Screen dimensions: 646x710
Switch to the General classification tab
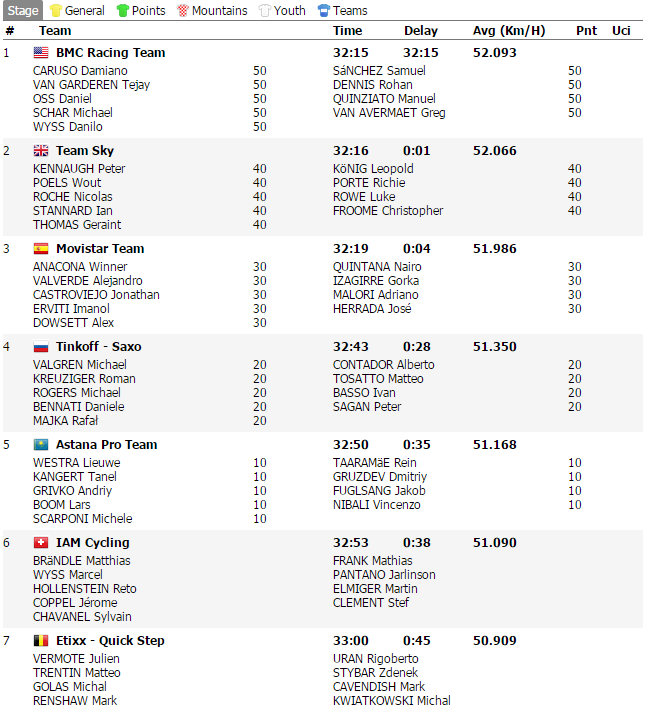pos(85,10)
